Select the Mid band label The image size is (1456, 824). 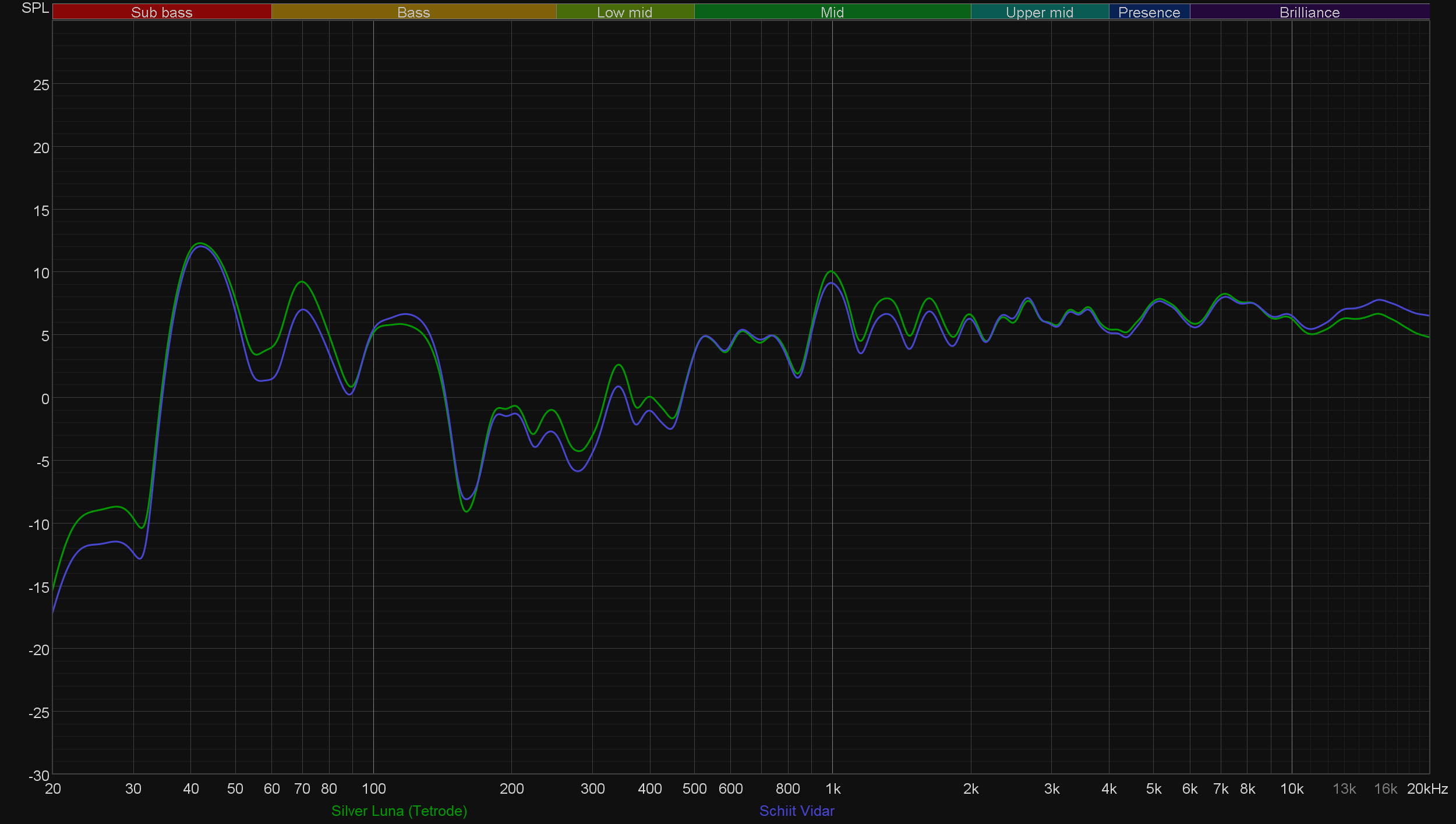[832, 12]
